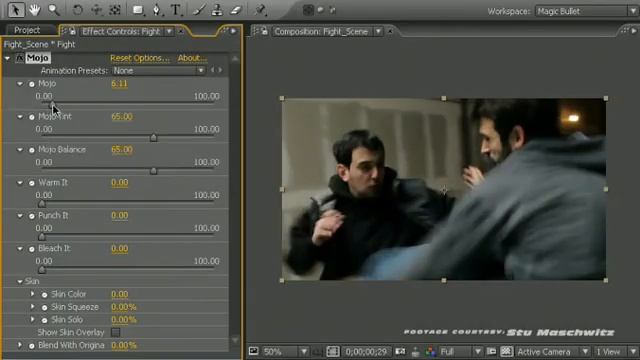Toggle stopwatch for Mojo Tint
Image resolution: width=640 pixels, height=360 pixels.
[x=32, y=117]
